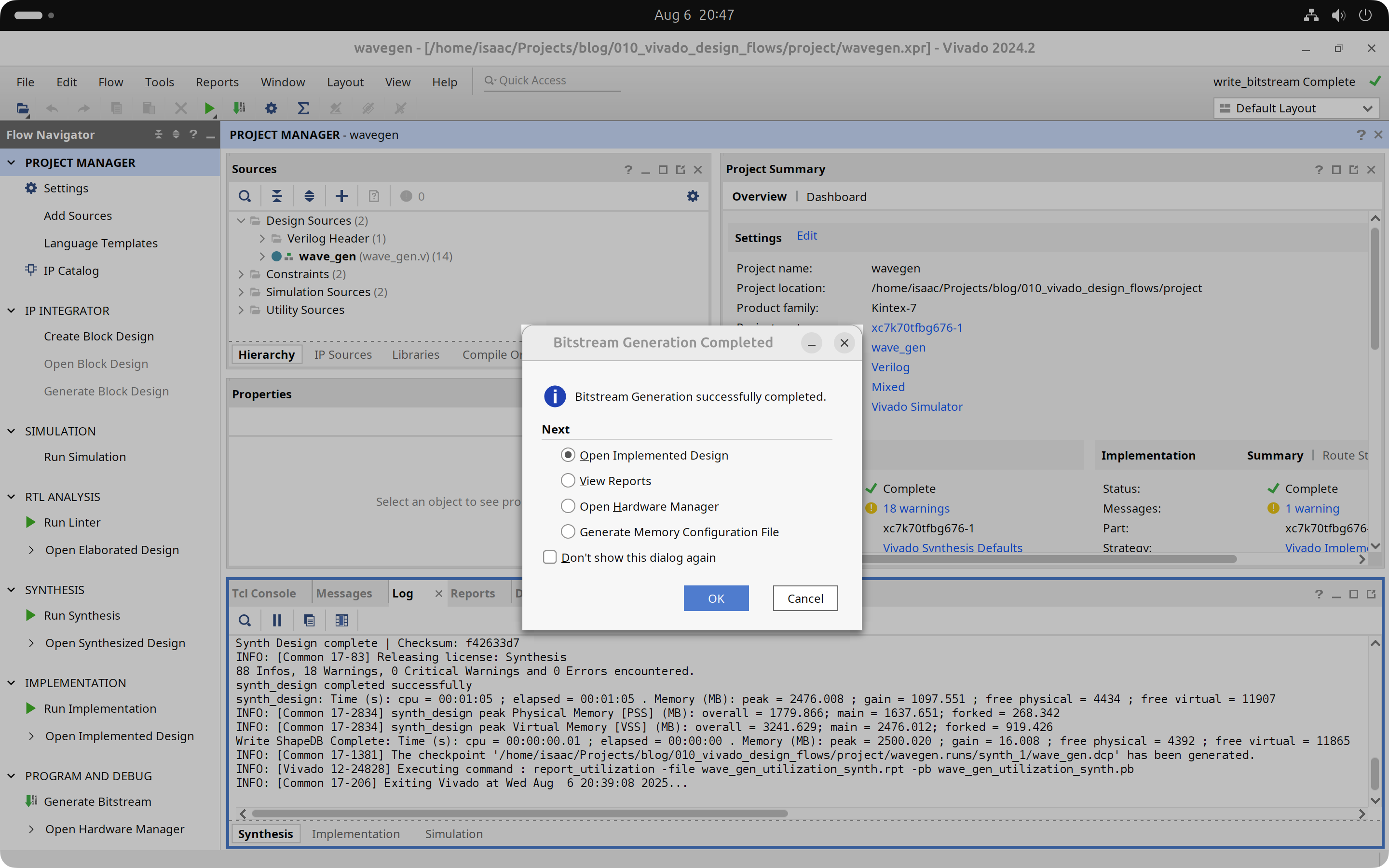
Task: Click the Open Project folder toolbar icon
Action: tap(22, 108)
